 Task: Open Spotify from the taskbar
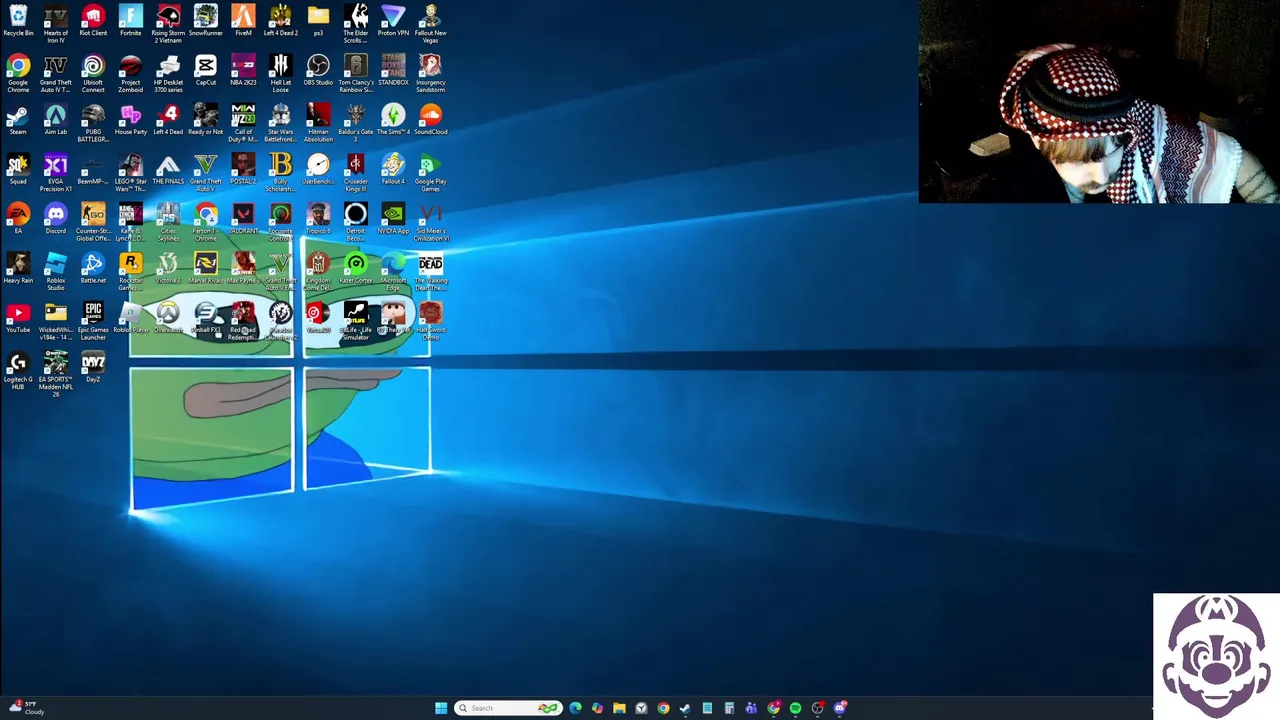pyautogui.click(x=795, y=708)
